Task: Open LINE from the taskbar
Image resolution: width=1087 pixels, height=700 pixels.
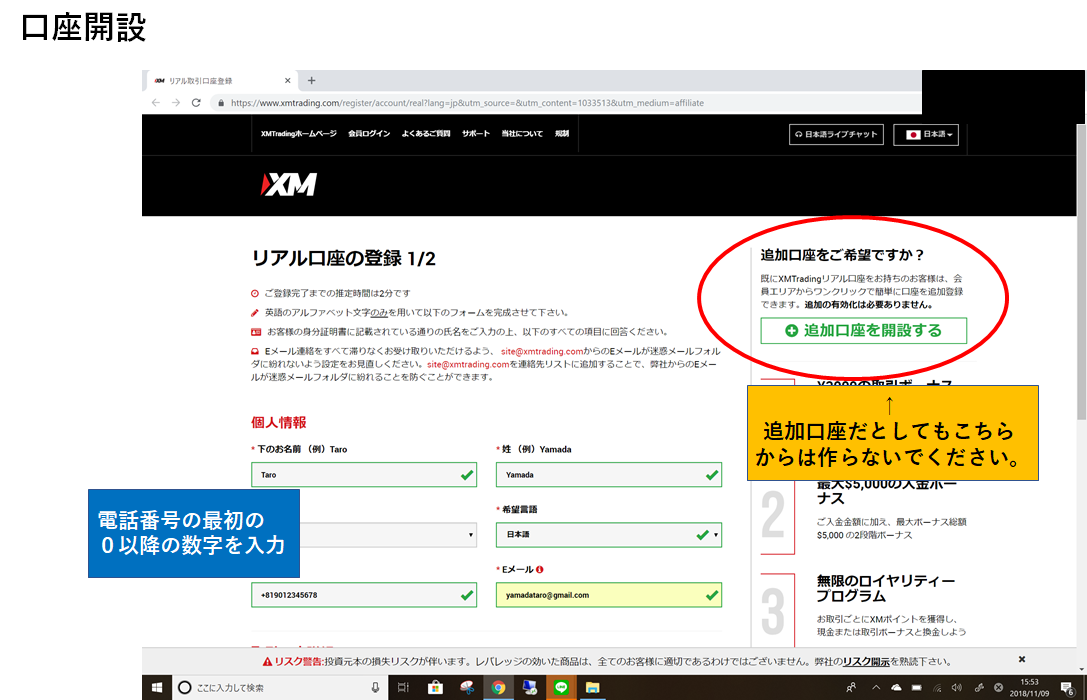Action: (x=561, y=688)
